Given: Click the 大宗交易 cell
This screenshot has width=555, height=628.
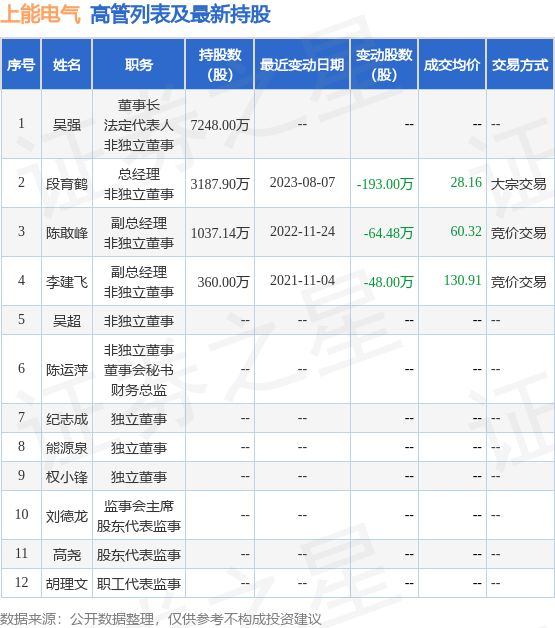Looking at the screenshot, I should coord(519,184).
